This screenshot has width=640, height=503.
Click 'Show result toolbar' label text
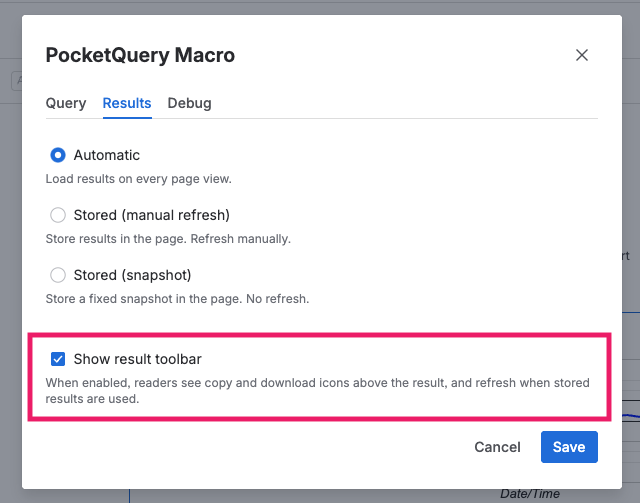tap(138, 359)
